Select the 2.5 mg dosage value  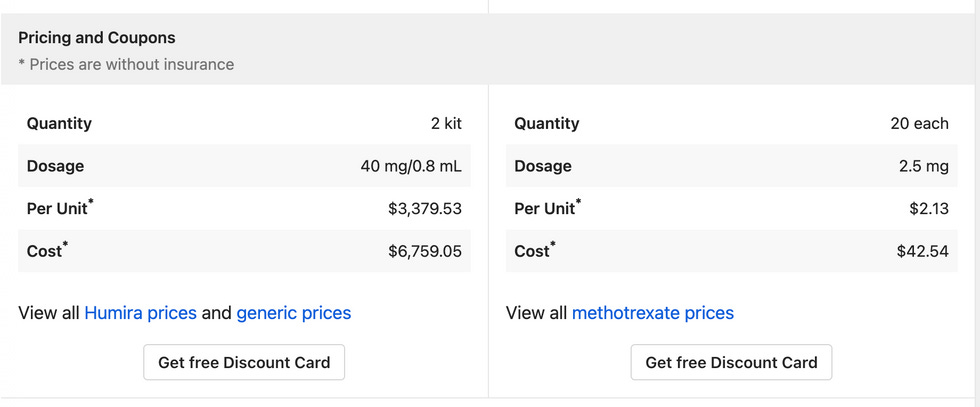click(924, 166)
